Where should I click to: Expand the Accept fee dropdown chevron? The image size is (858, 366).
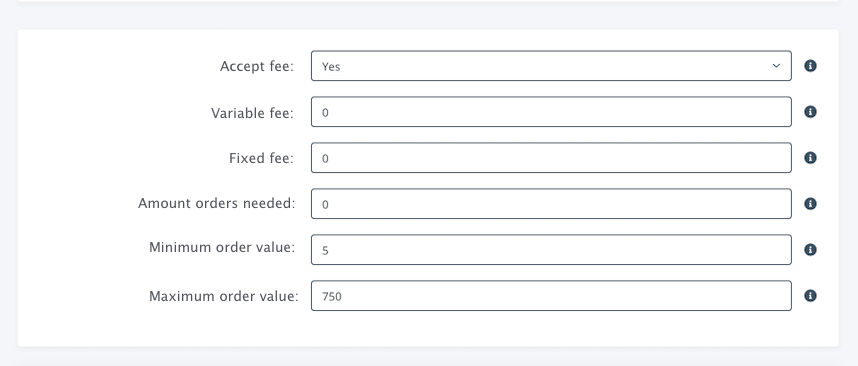pyautogui.click(x=776, y=66)
